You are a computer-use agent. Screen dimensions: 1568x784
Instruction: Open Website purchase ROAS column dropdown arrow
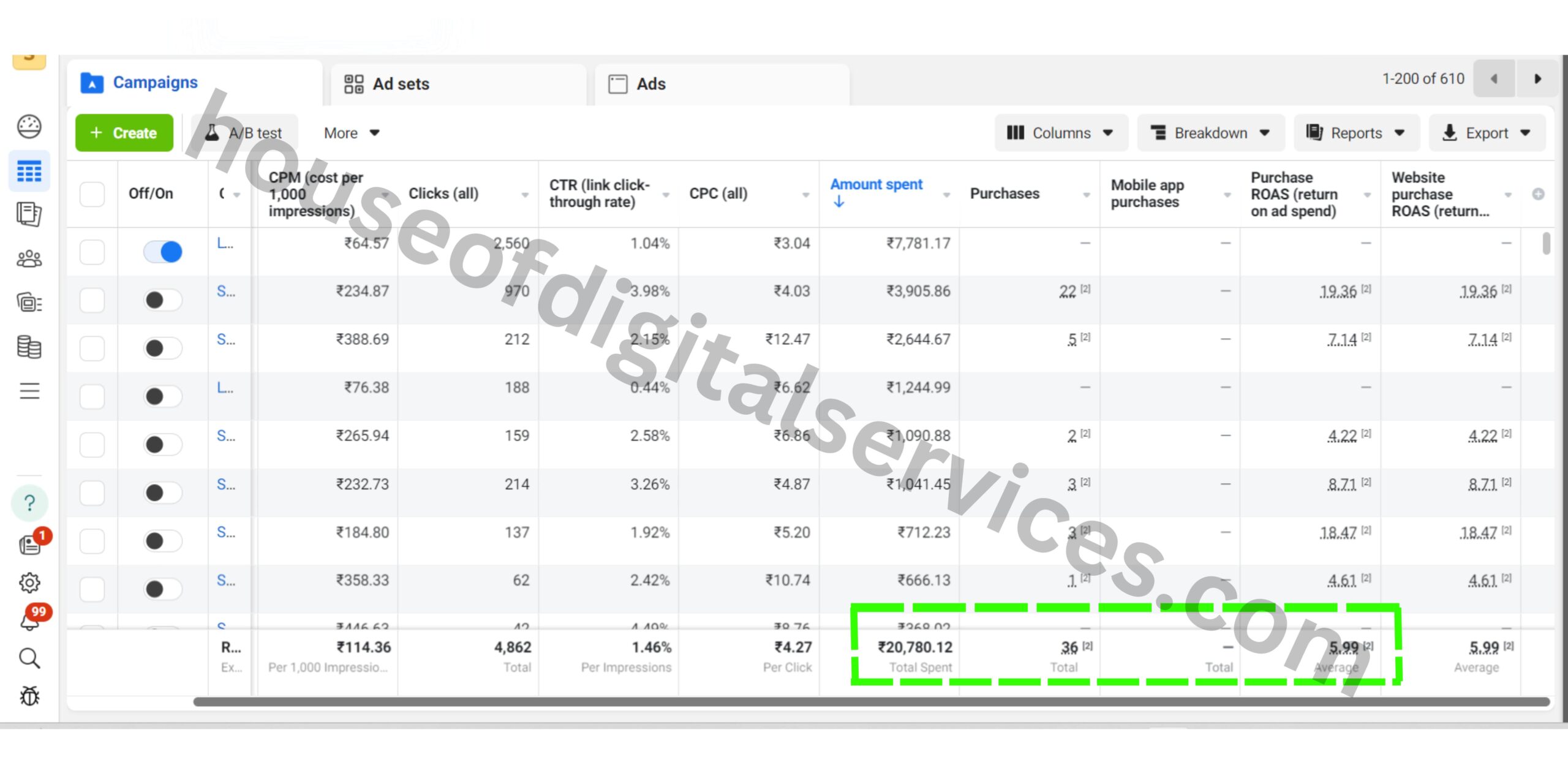(x=1508, y=195)
